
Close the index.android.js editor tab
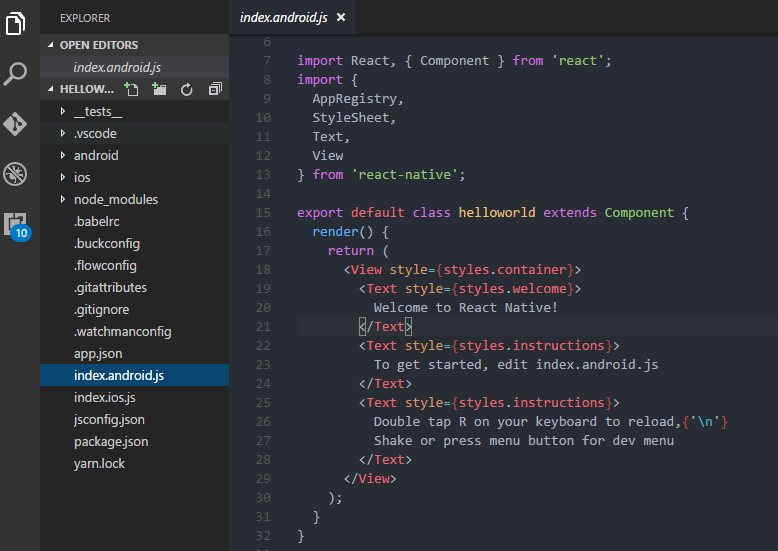pyautogui.click(x=341, y=18)
